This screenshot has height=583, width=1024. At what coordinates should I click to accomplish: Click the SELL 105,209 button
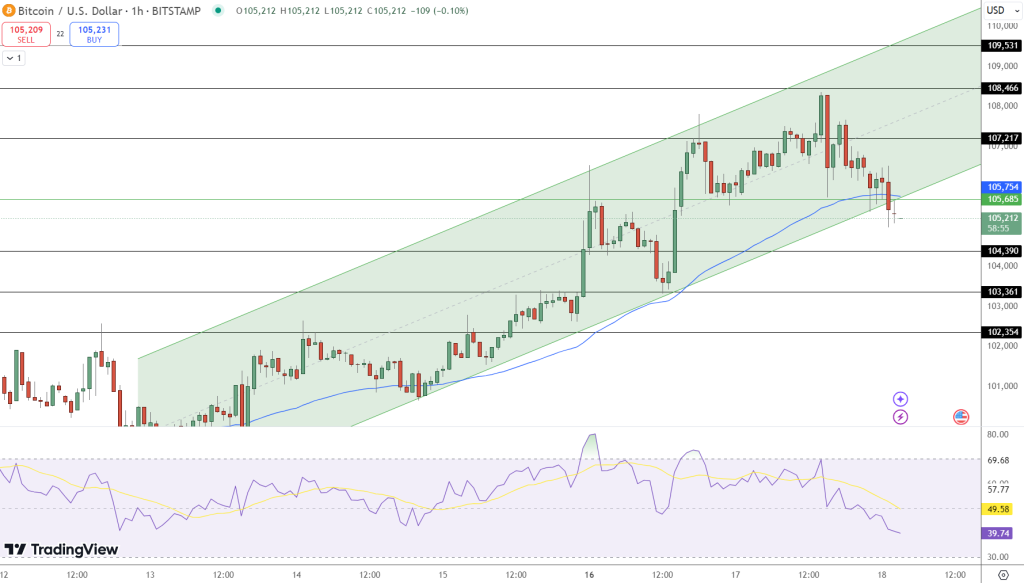click(x=26, y=34)
